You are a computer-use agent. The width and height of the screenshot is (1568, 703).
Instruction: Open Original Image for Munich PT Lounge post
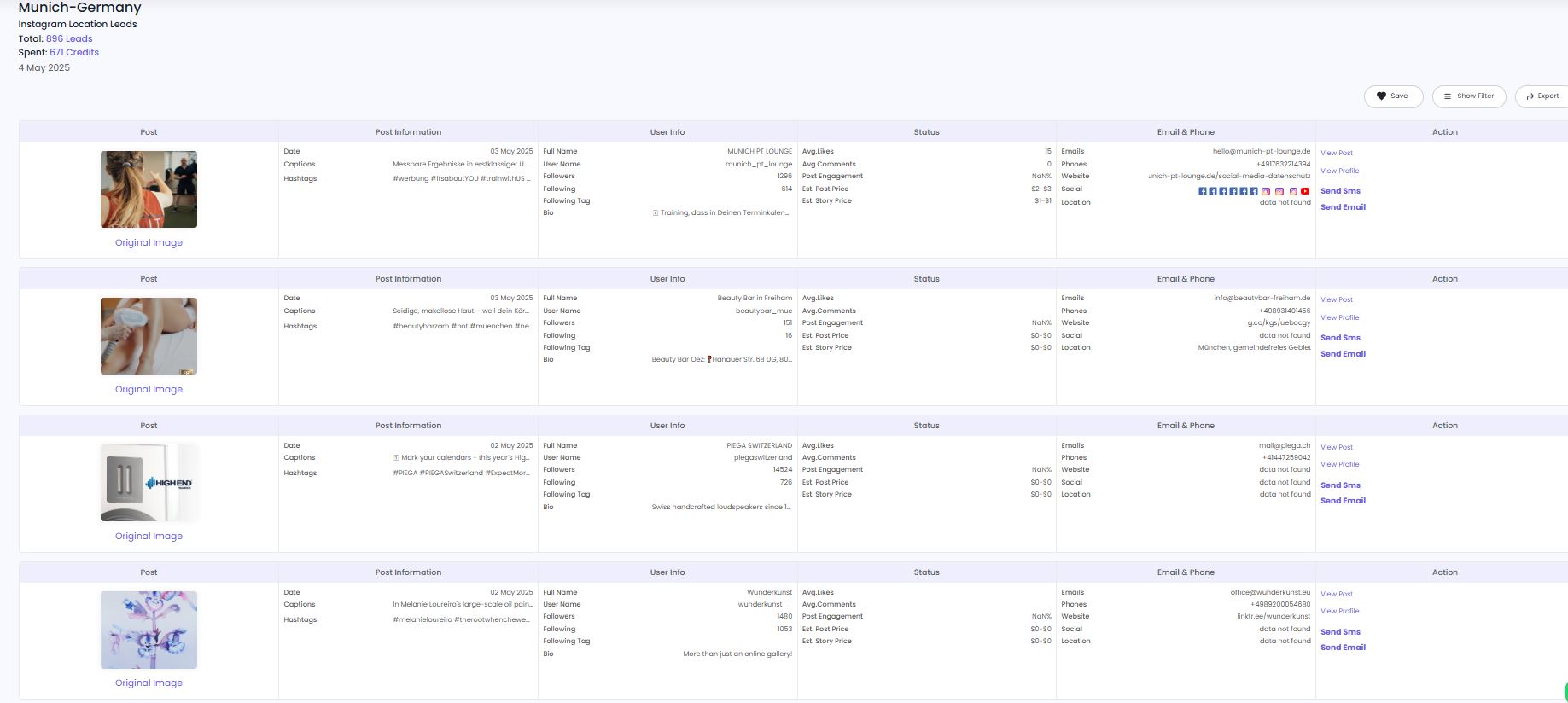coord(149,243)
